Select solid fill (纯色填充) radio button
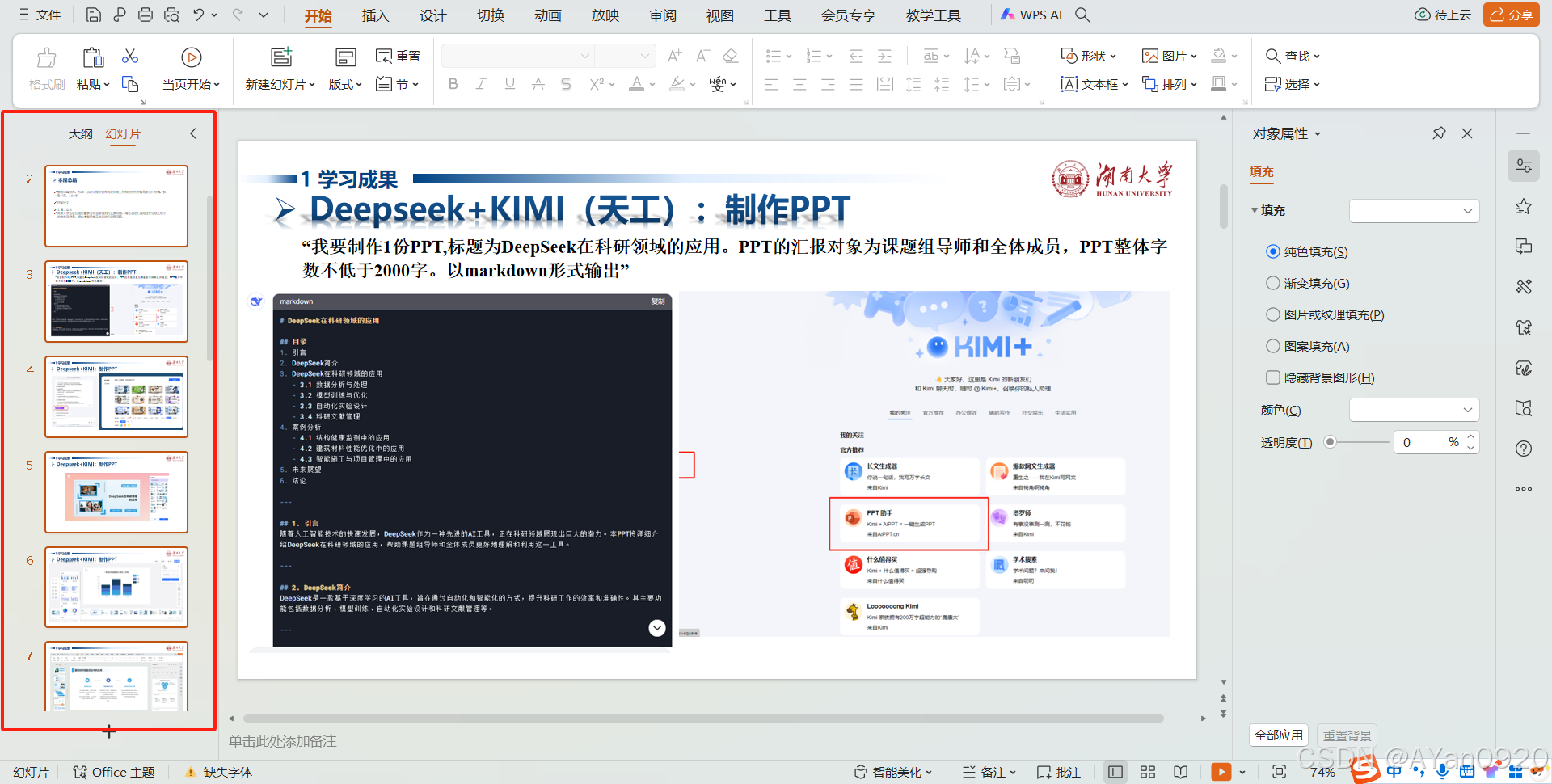The width and height of the screenshot is (1552, 784). point(1273,251)
